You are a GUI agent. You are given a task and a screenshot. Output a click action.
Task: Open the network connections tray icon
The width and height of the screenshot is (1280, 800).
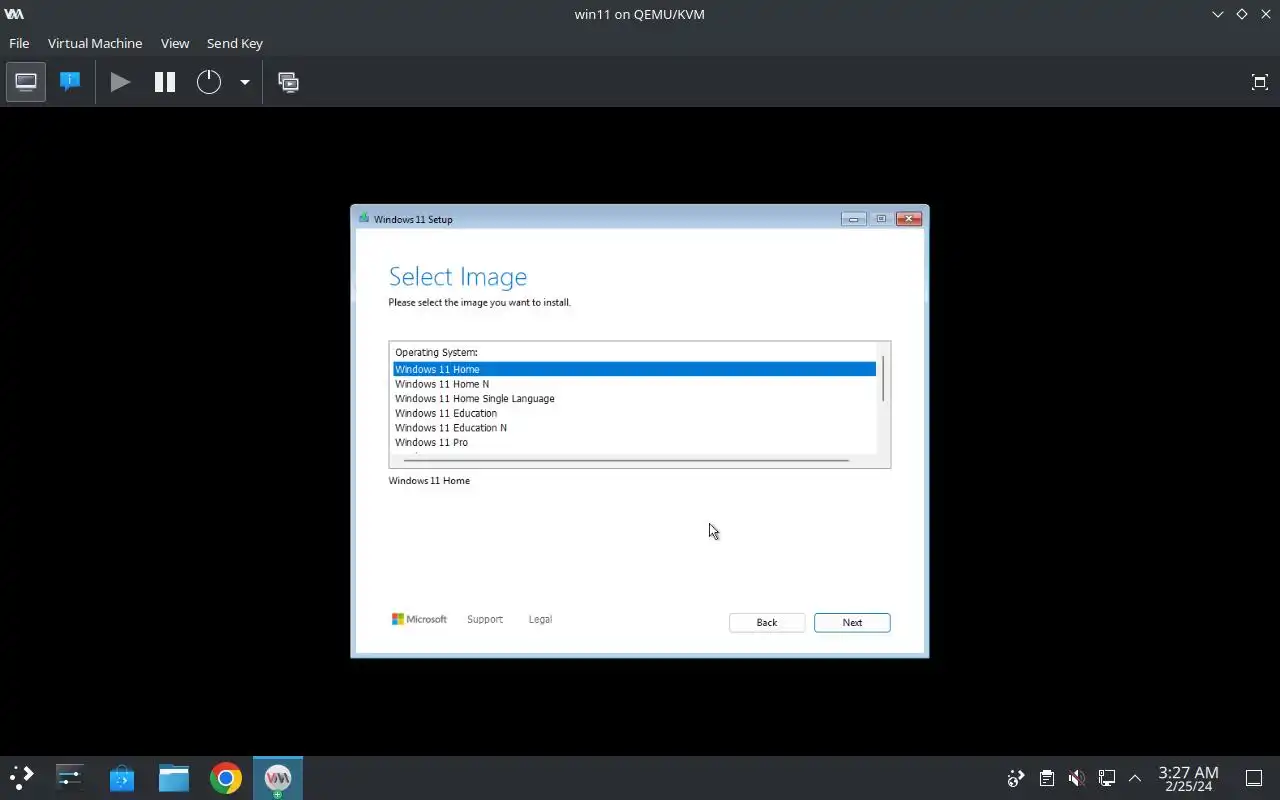pos(1106,778)
